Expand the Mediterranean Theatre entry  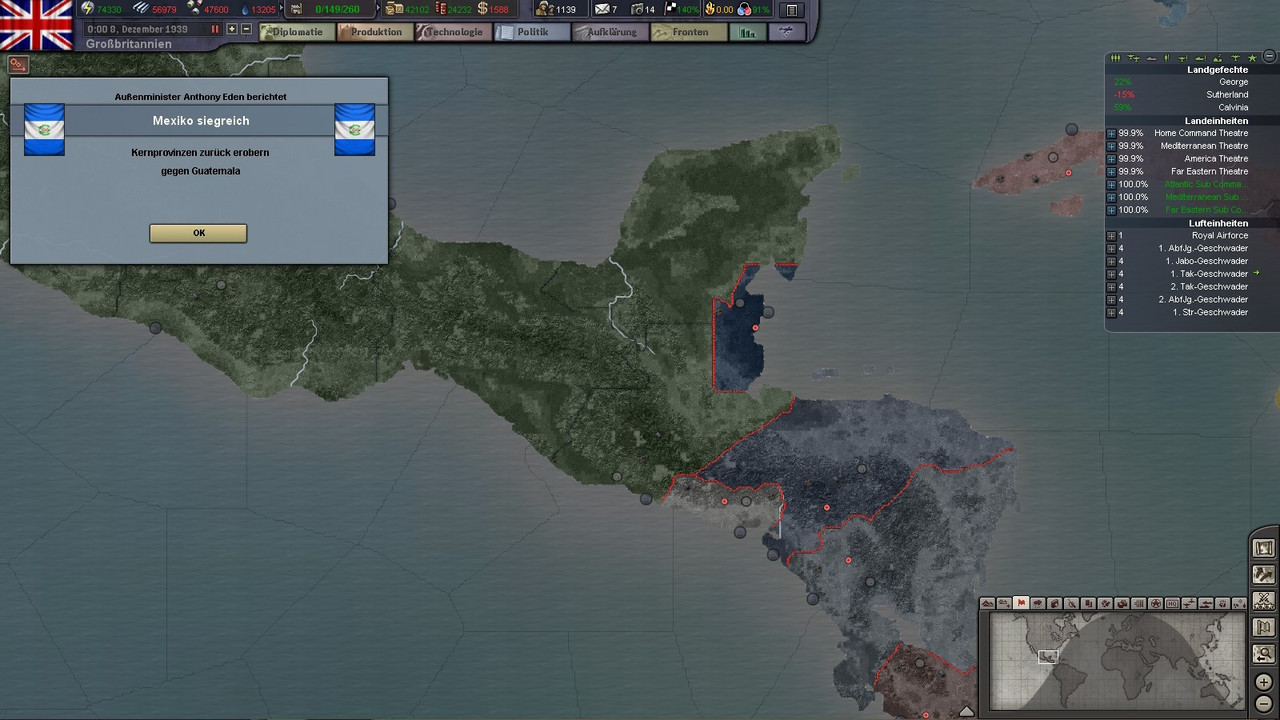(1111, 146)
